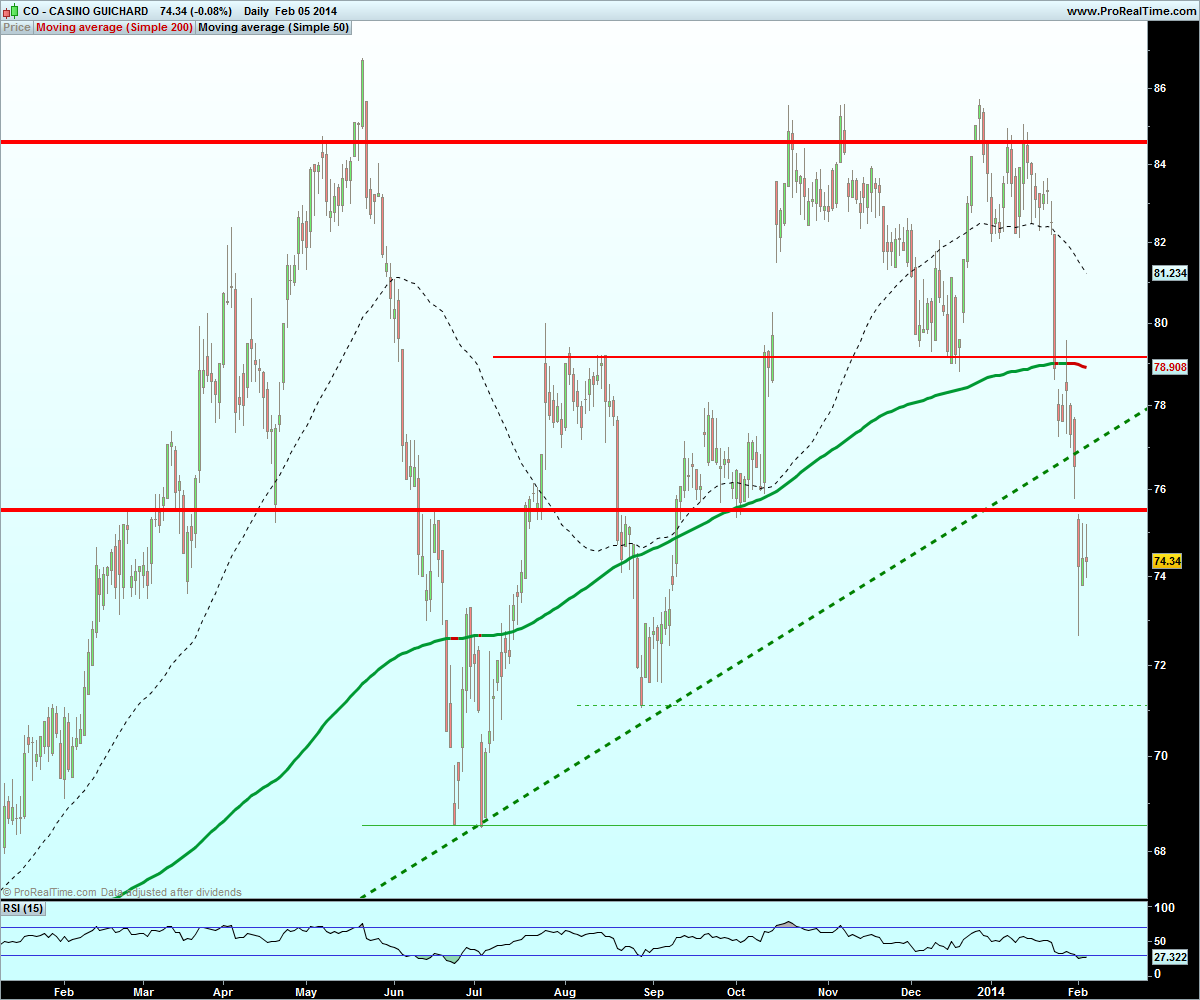Viewport: 1200px width, 1000px height.
Task: Open Moving average (Simple 50) settings
Action: coord(274,28)
